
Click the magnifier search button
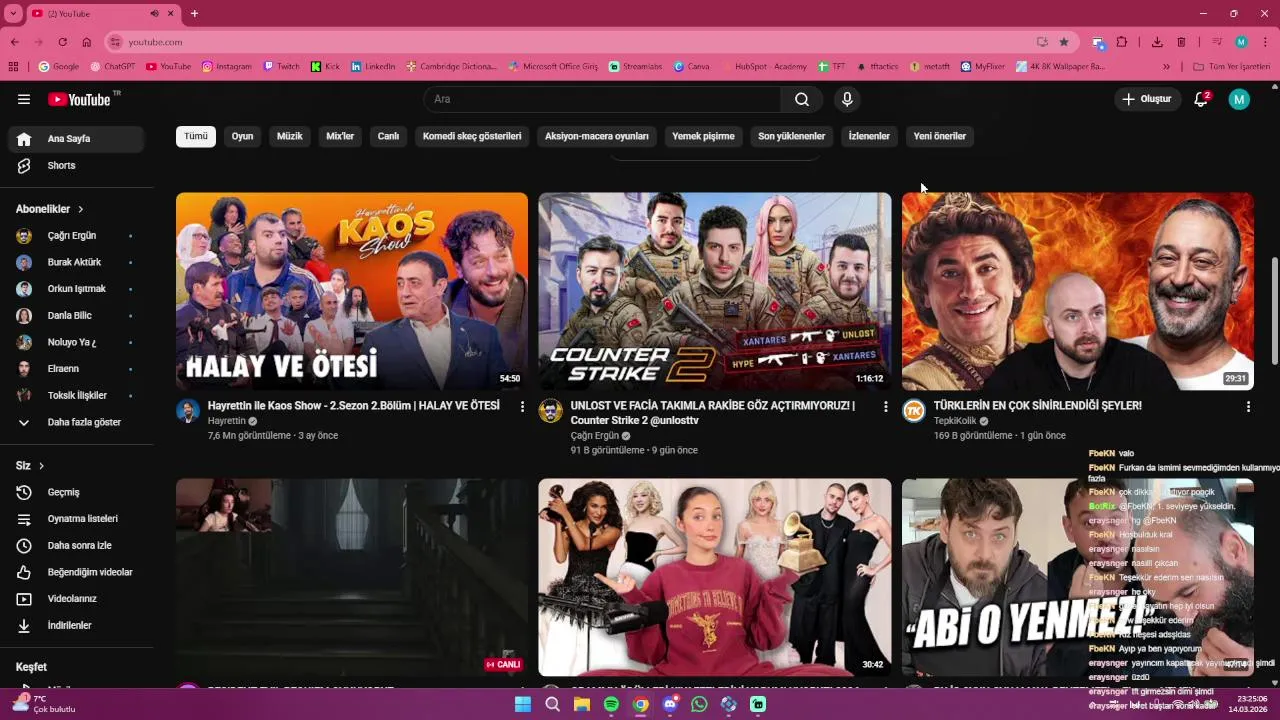(x=802, y=99)
